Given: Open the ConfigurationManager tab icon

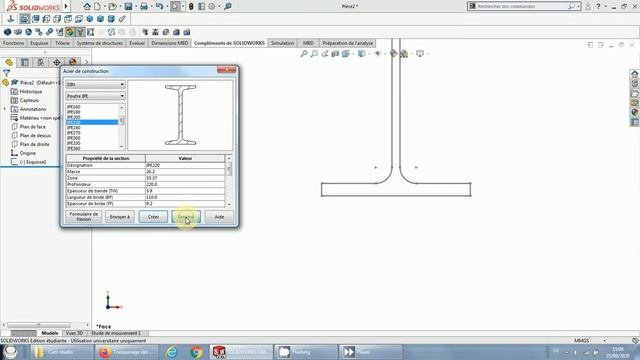Looking at the screenshot, I should 41,62.
